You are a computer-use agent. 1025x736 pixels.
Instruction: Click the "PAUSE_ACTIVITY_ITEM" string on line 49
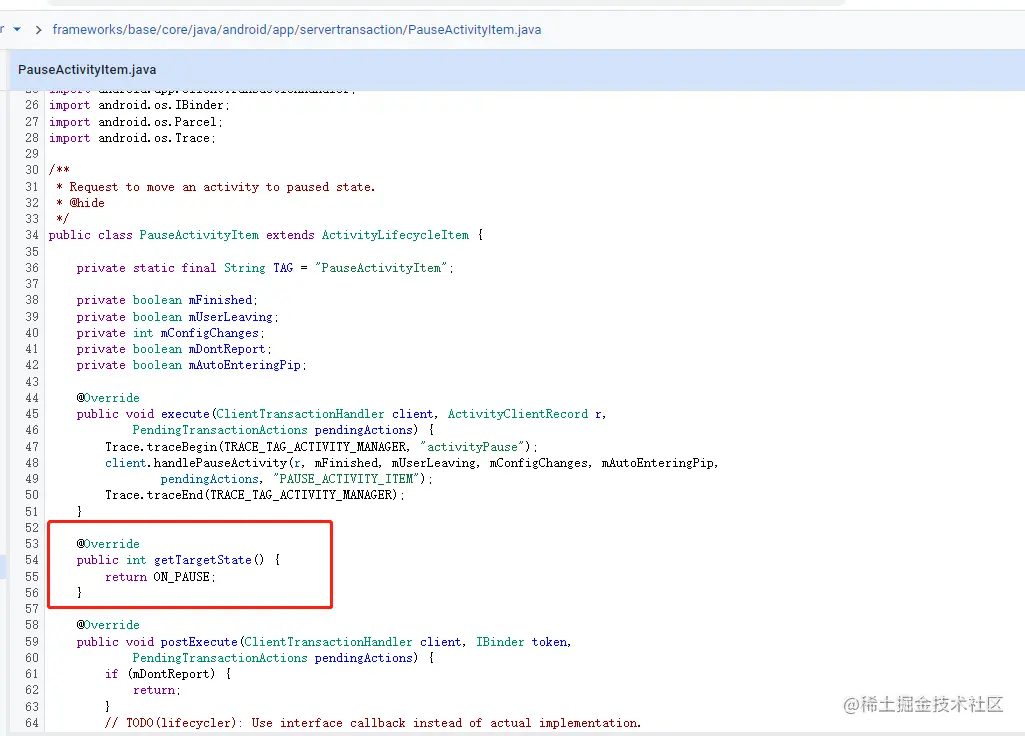click(346, 478)
